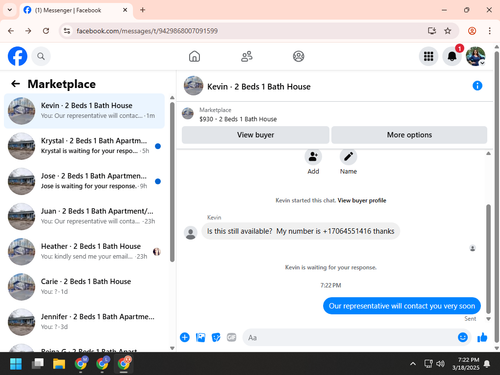The width and height of the screenshot is (500, 375).
Task: Open Task View on taskbar
Action: pyautogui.click(x=37, y=364)
